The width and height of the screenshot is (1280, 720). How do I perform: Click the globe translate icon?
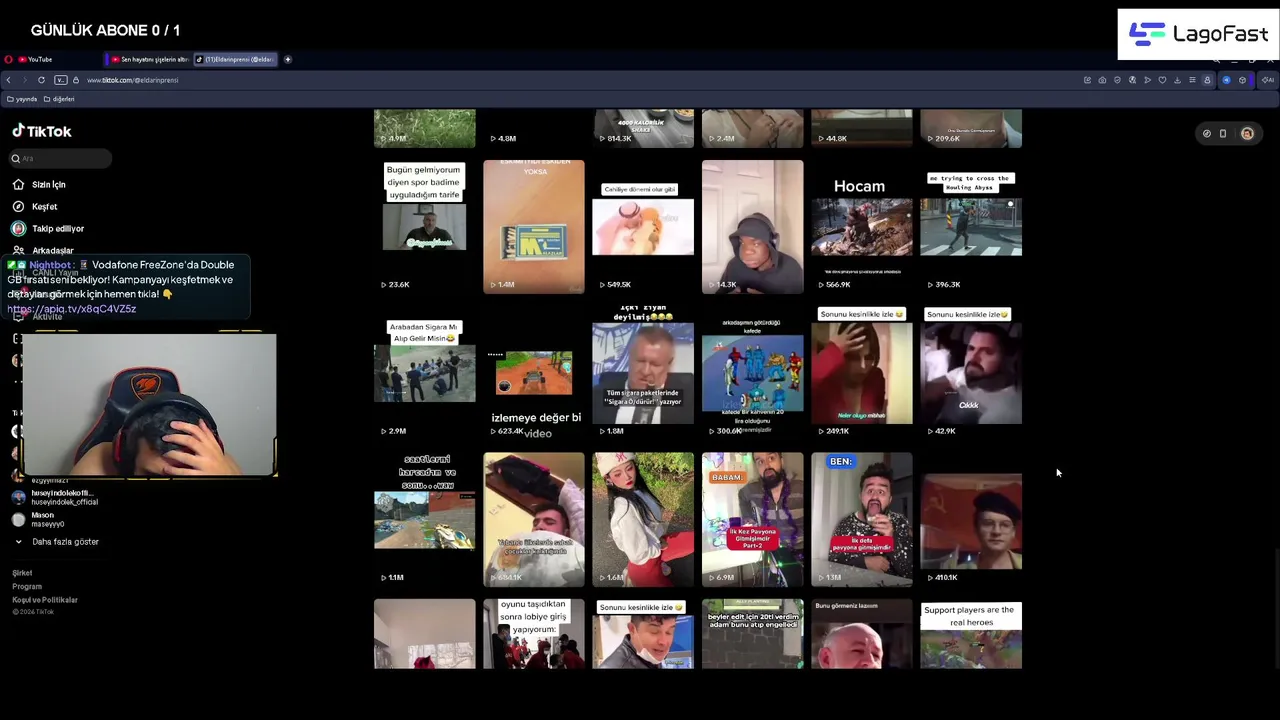pyautogui.click(x=1132, y=80)
